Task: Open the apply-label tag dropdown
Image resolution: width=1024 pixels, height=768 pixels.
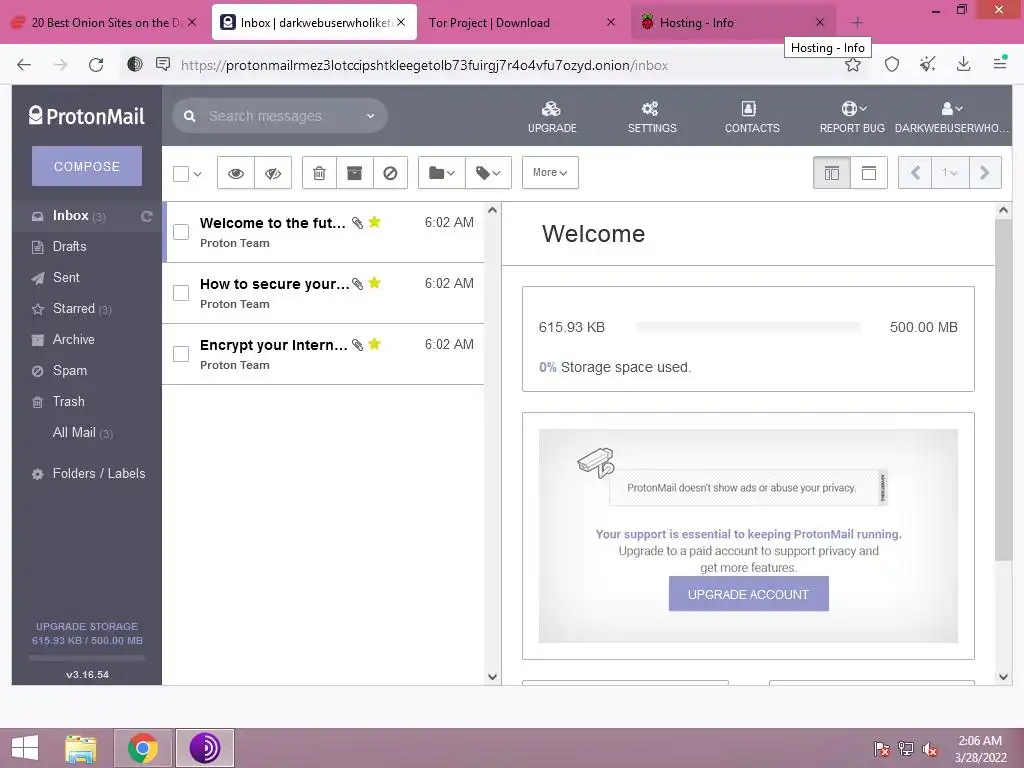Action: point(488,173)
